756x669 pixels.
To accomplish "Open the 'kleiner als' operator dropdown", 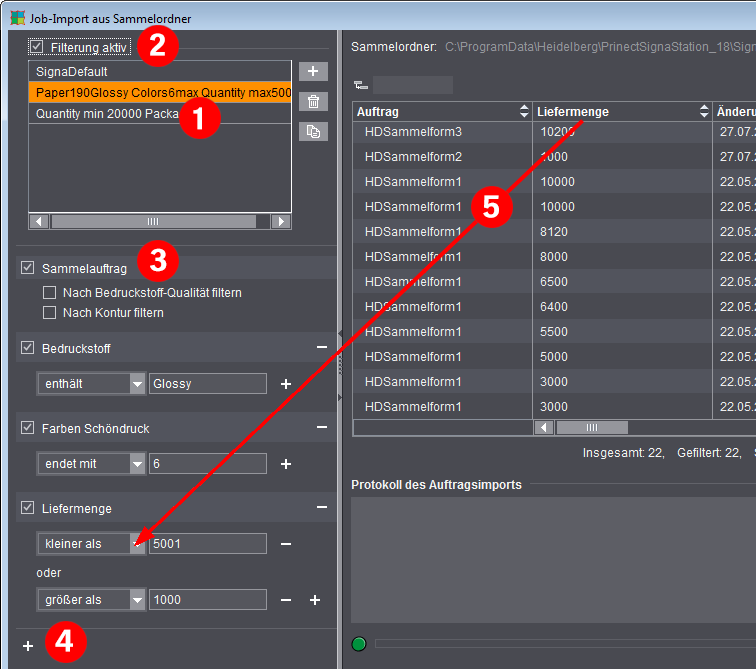I will click(x=137, y=544).
